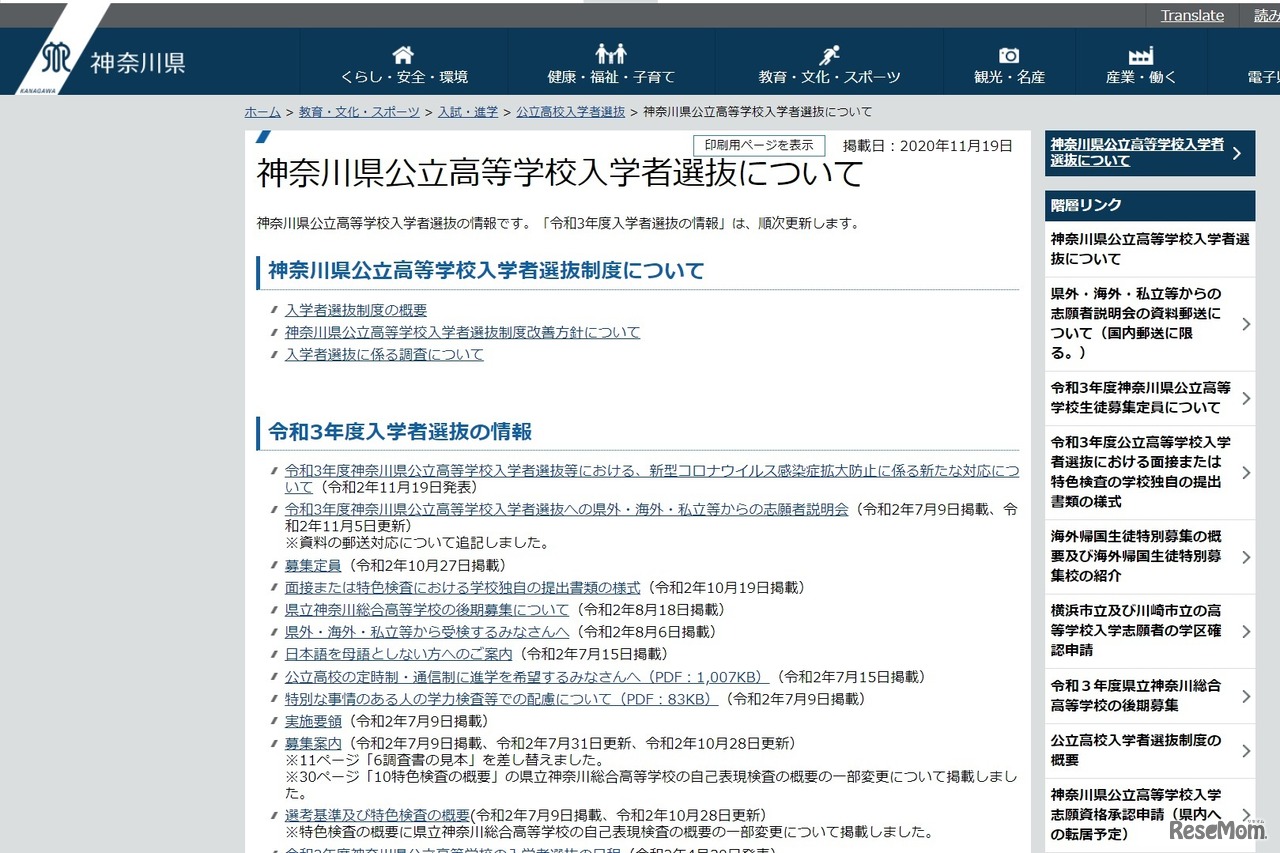This screenshot has height=853, width=1280.
Task: Click chevron beside 横浜市立及び川崎市立 sidebar item
Action: pyautogui.click(x=1245, y=631)
